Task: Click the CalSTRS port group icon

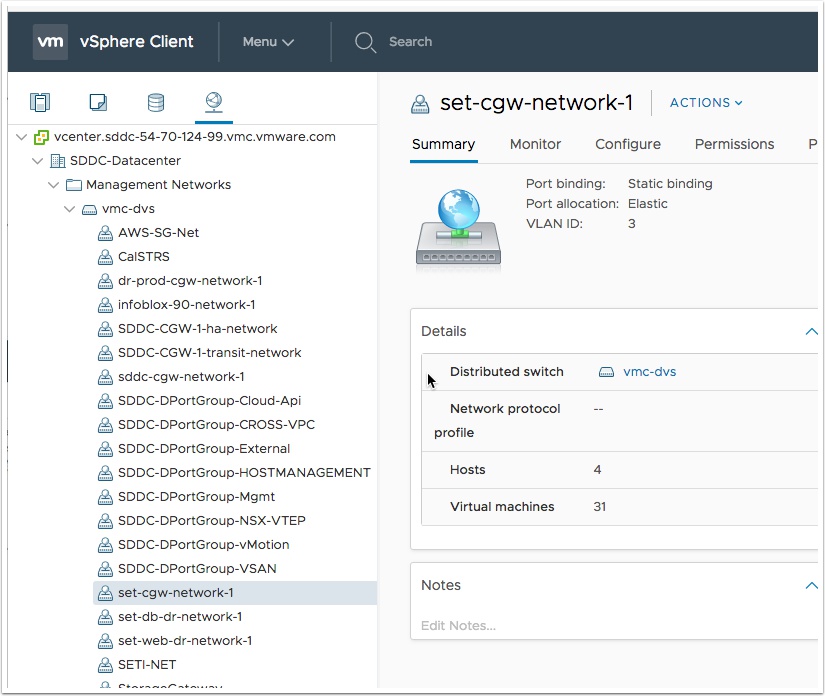Action: tap(105, 257)
